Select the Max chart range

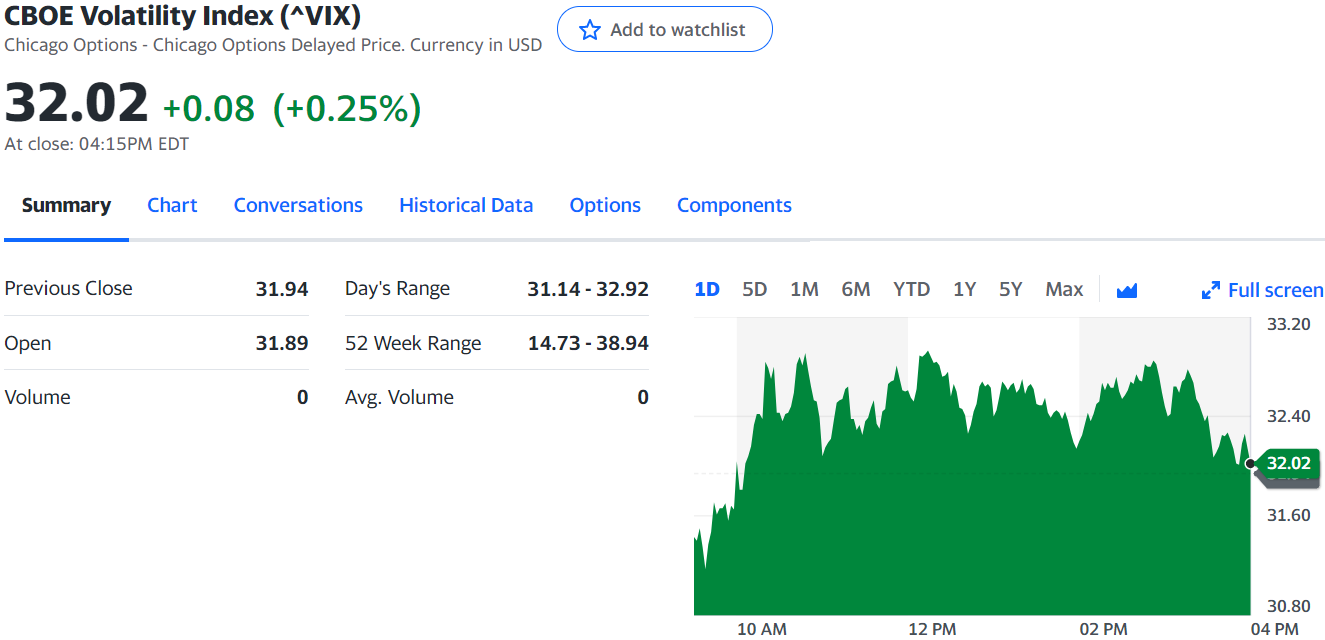[1064, 289]
